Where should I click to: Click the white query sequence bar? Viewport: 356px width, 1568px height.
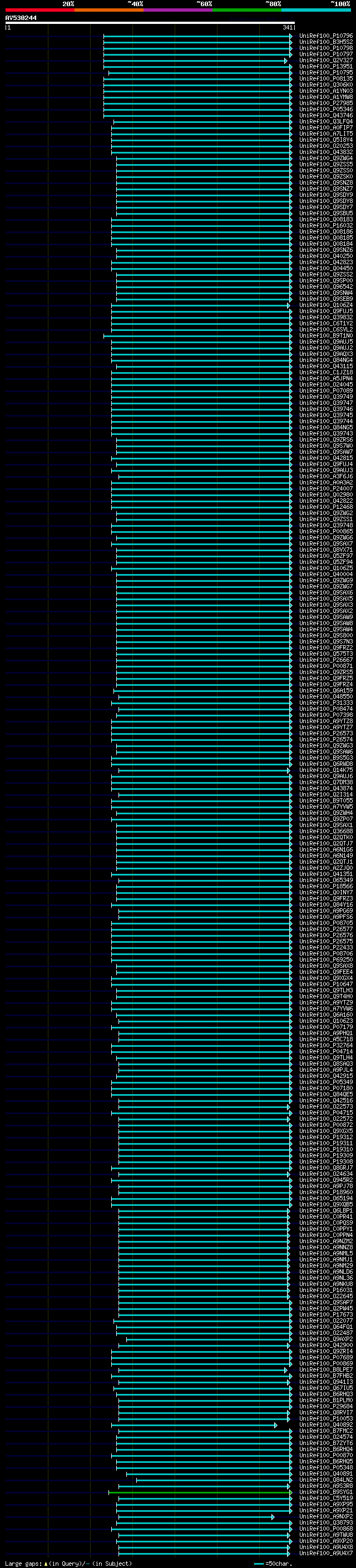coord(150,23)
